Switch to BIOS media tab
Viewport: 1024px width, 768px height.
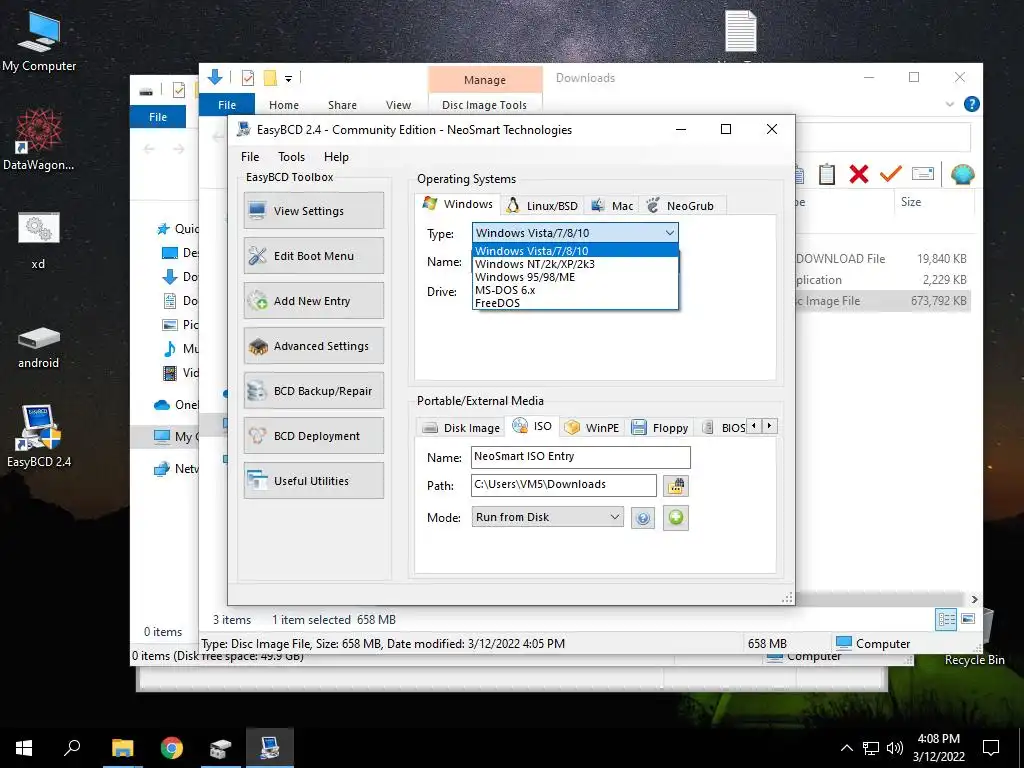tap(724, 428)
